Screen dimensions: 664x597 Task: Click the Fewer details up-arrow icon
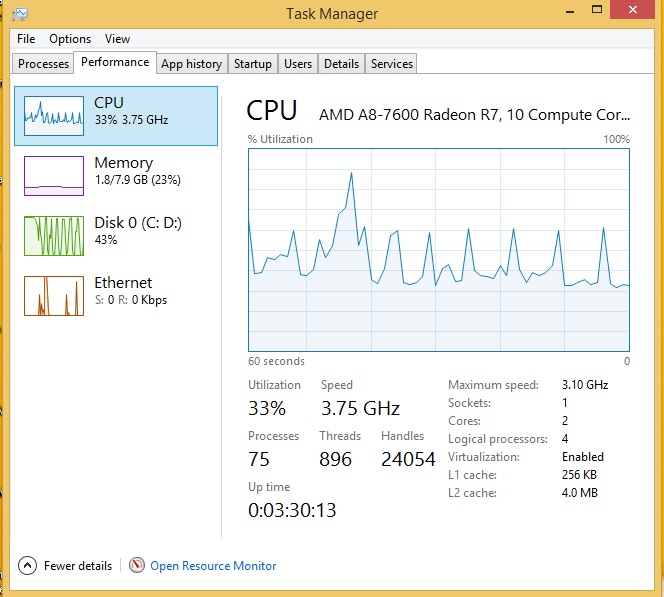(27, 565)
